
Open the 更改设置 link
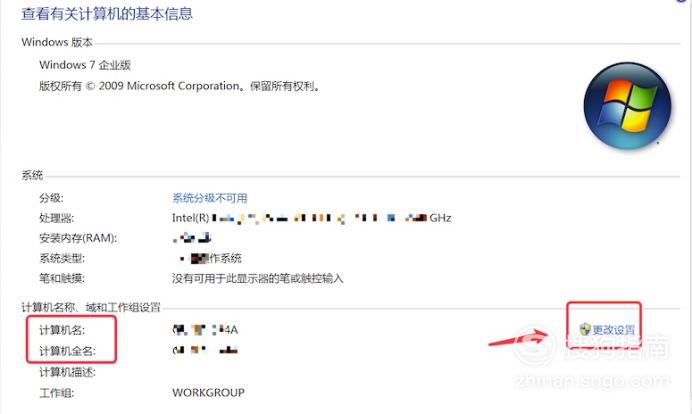pyautogui.click(x=613, y=330)
